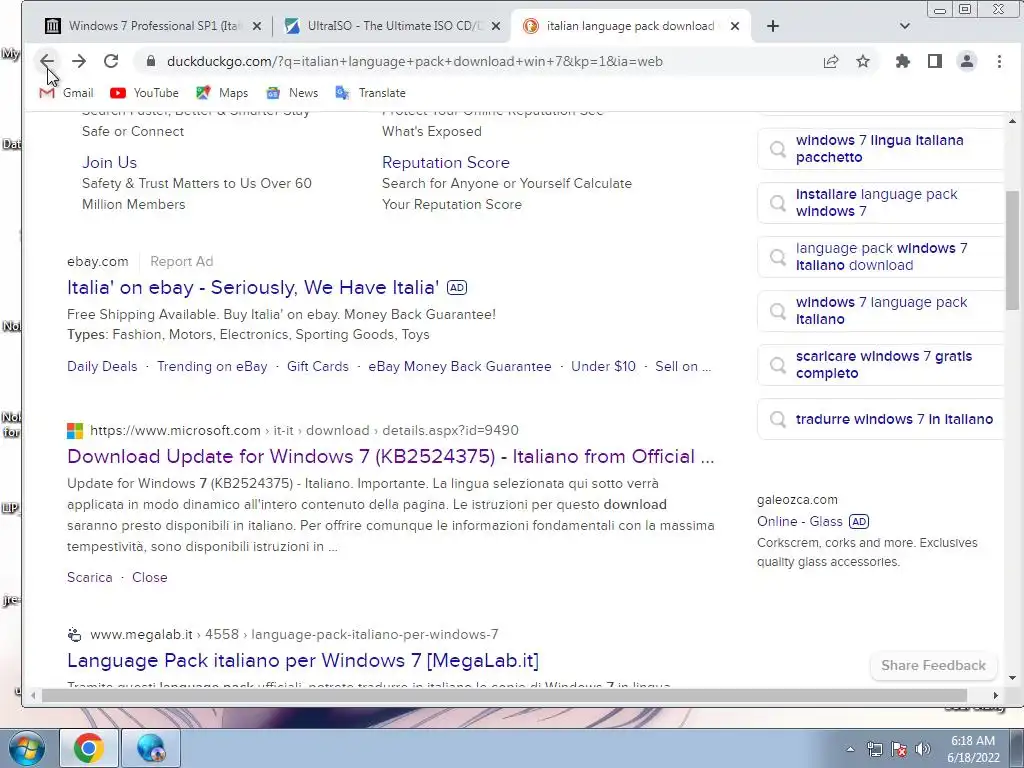Select suggestion windows 7 language pack italiano
This screenshot has height=768, width=1024.
(880, 311)
